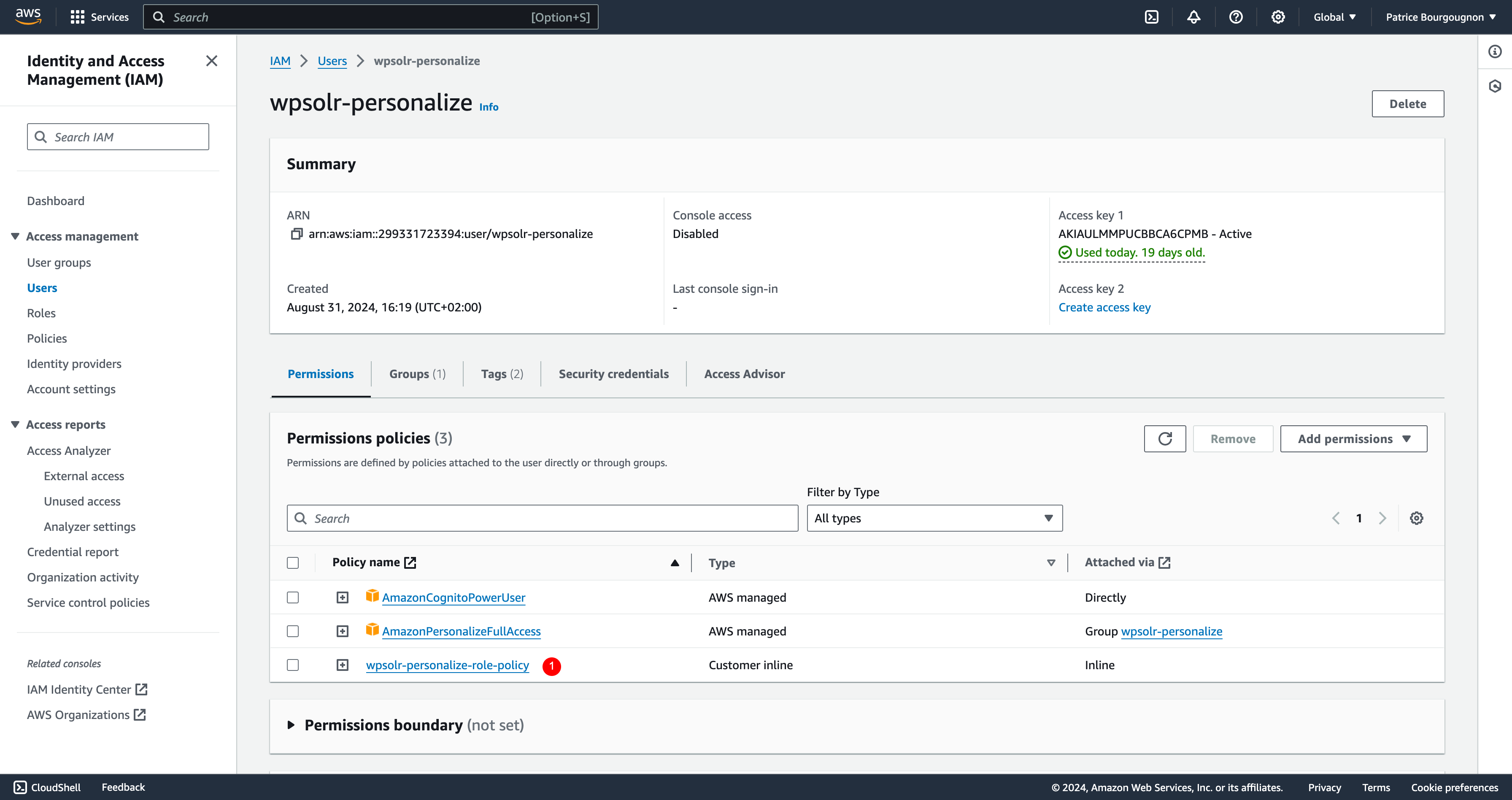Viewport: 1512px width, 800px height.
Task: Select the Permissions tab
Action: pos(321,374)
